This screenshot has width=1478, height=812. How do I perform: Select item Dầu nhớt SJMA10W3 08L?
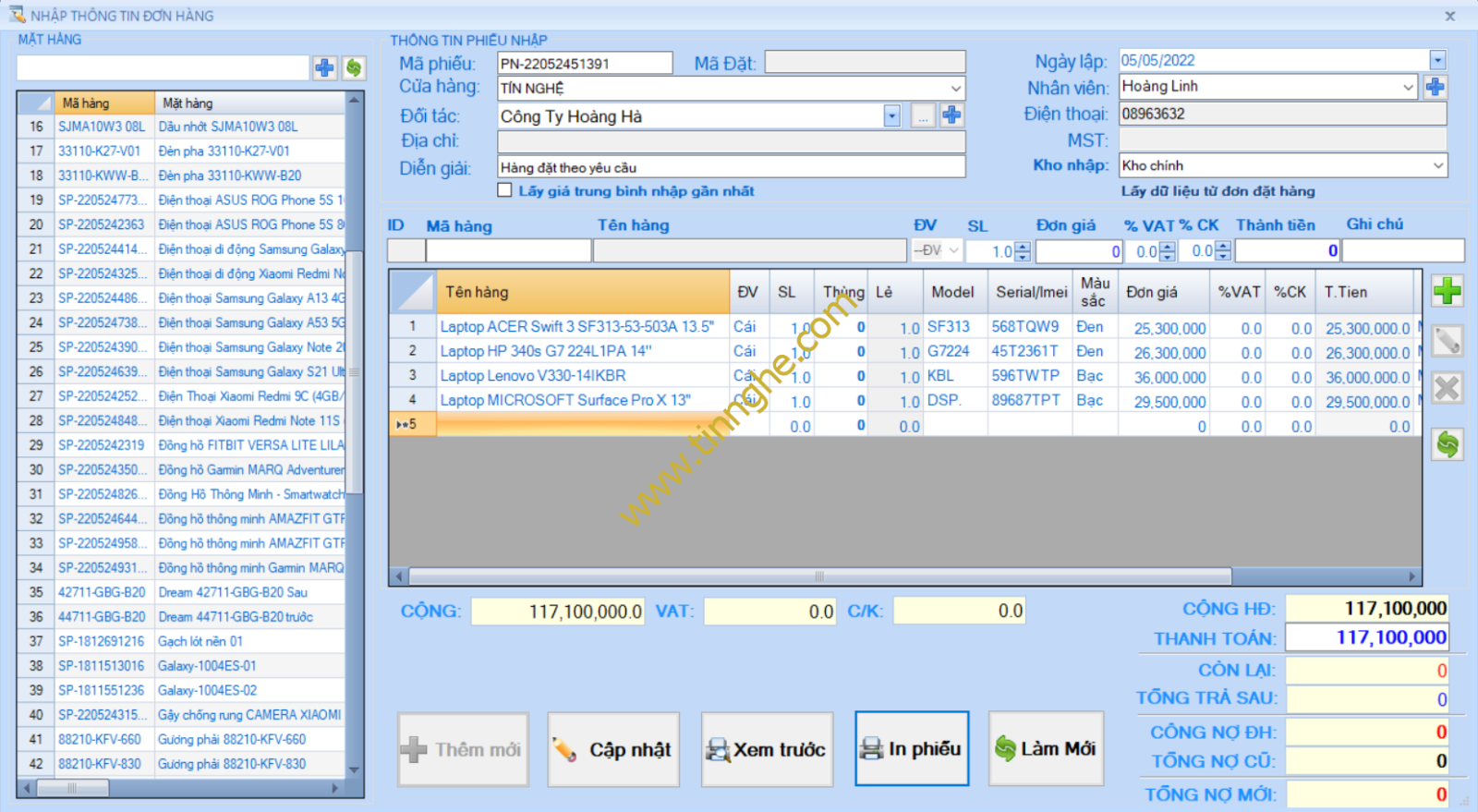pos(181,127)
